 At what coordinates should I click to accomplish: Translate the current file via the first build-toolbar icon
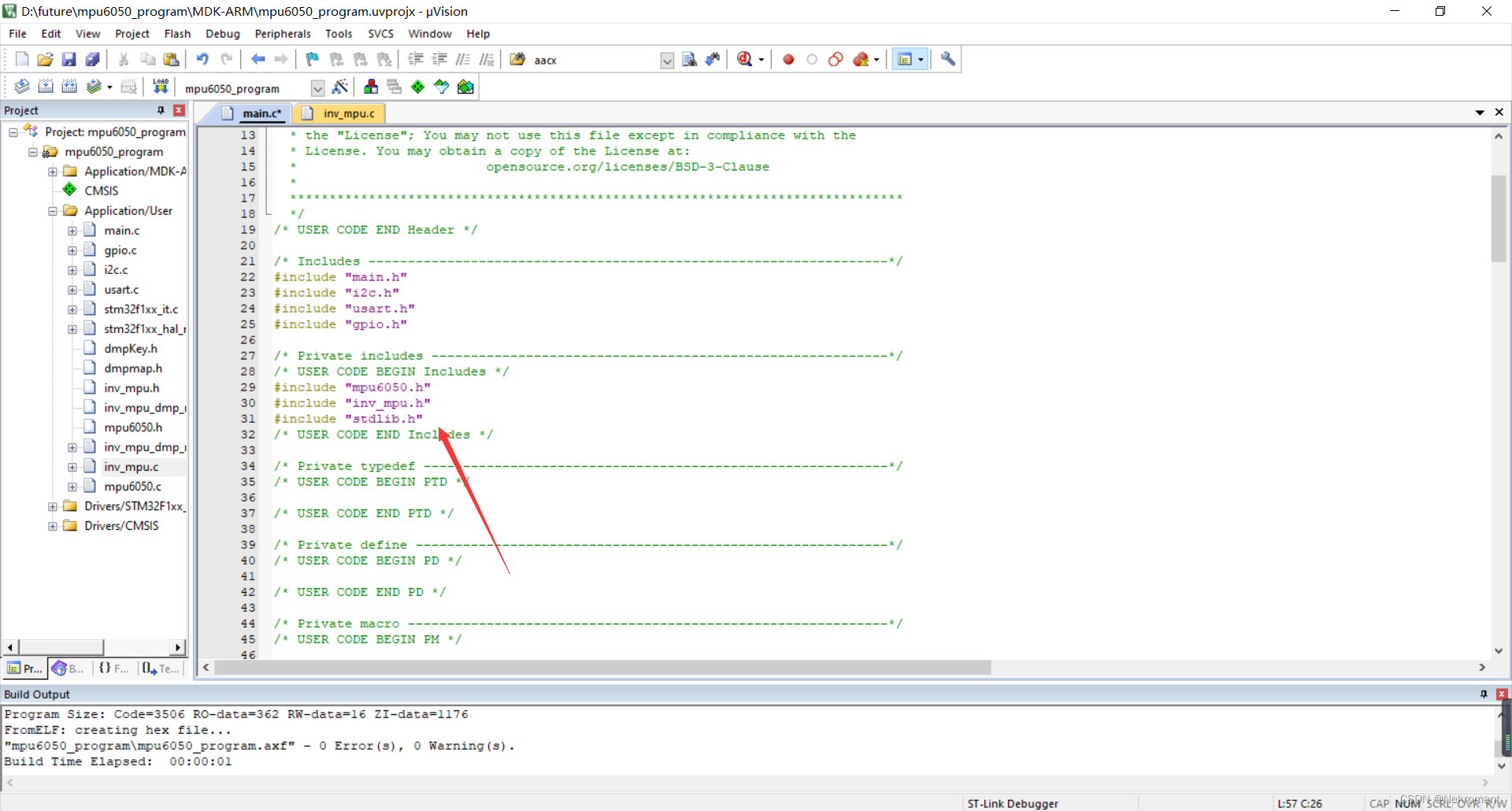[22, 87]
